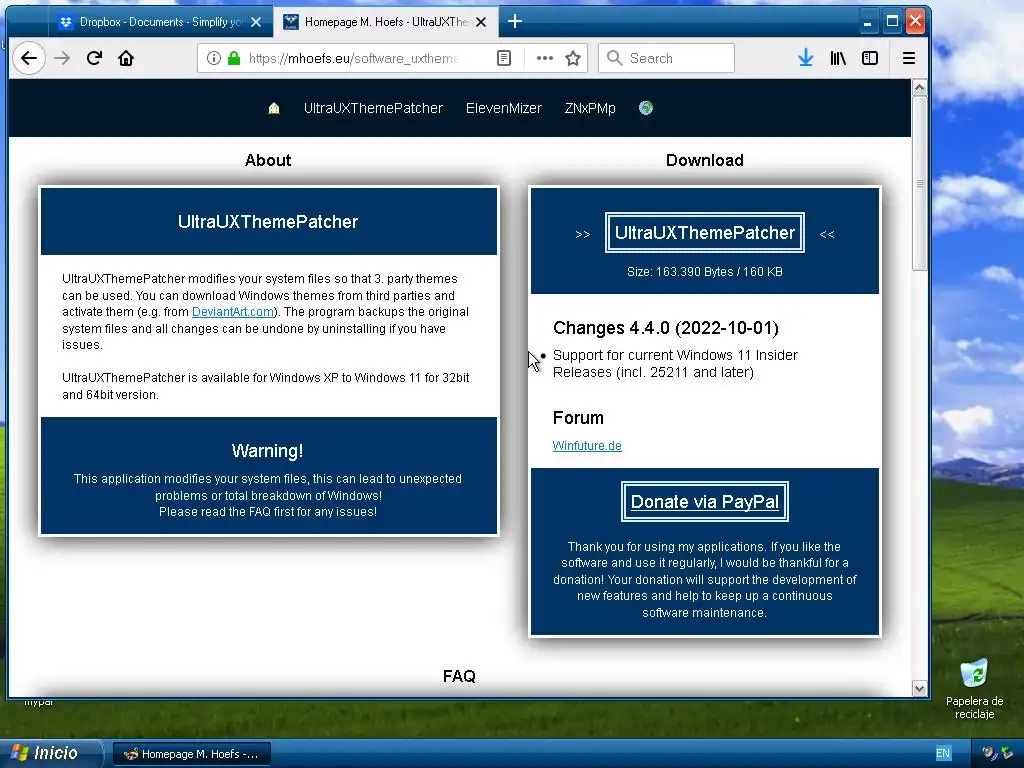Open ElevenMizer navigation item

pyautogui.click(x=504, y=108)
